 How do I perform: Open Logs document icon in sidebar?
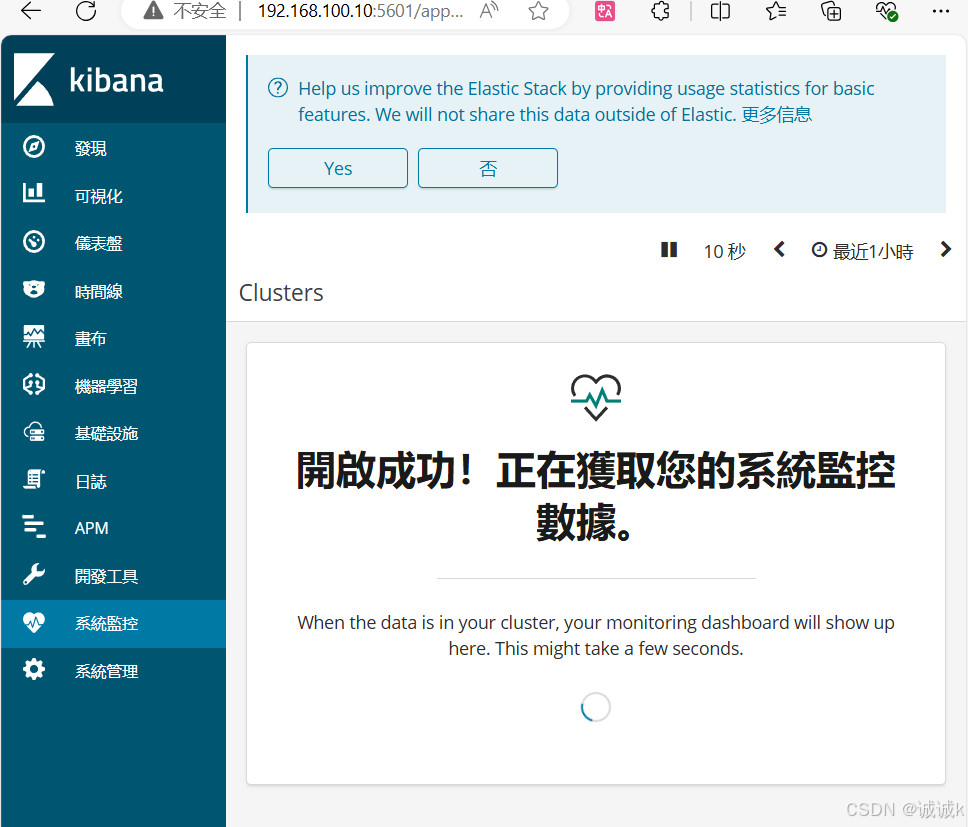click(34, 480)
